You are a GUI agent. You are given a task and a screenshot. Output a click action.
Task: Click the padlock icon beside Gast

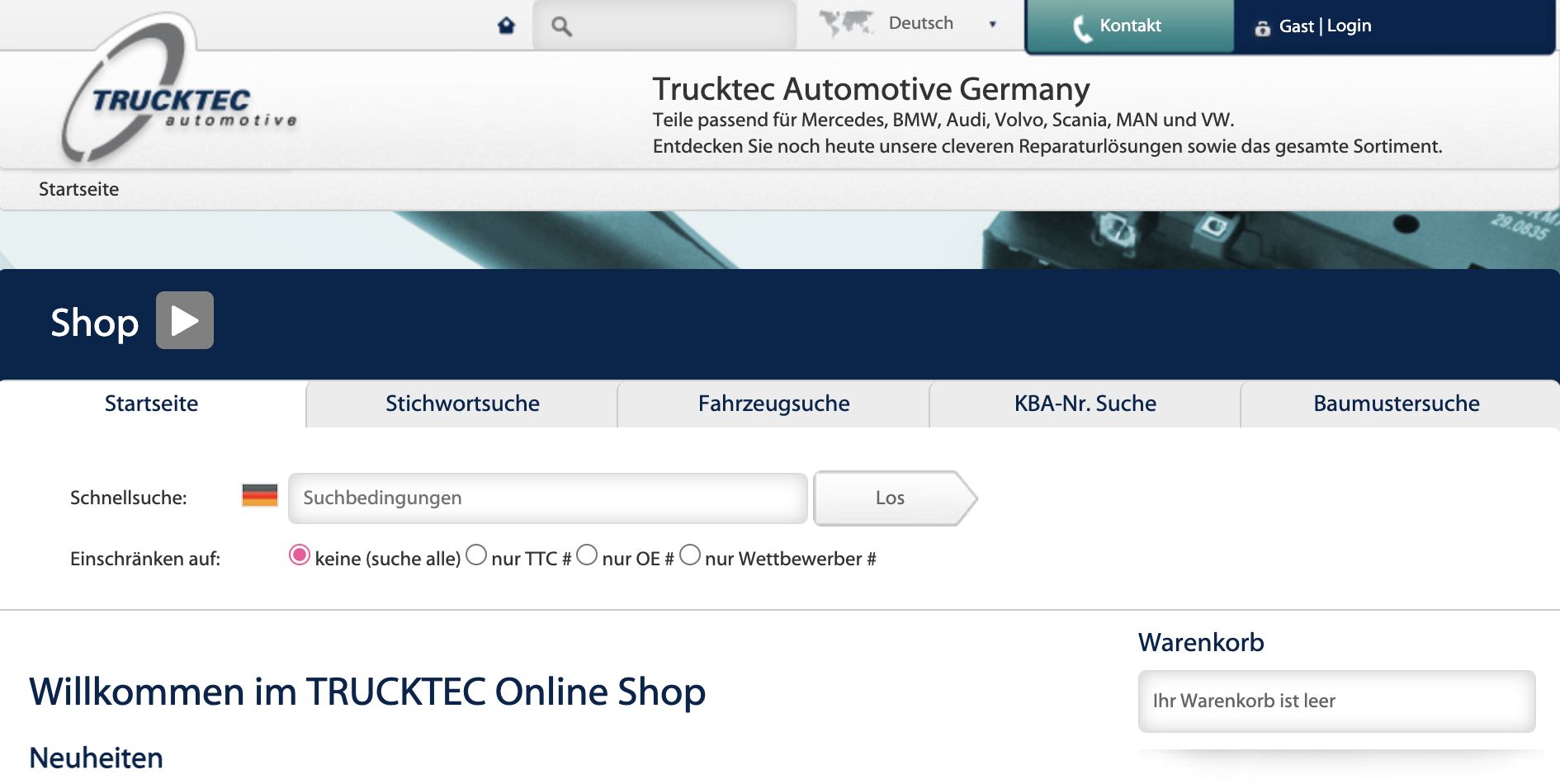pyautogui.click(x=1262, y=27)
